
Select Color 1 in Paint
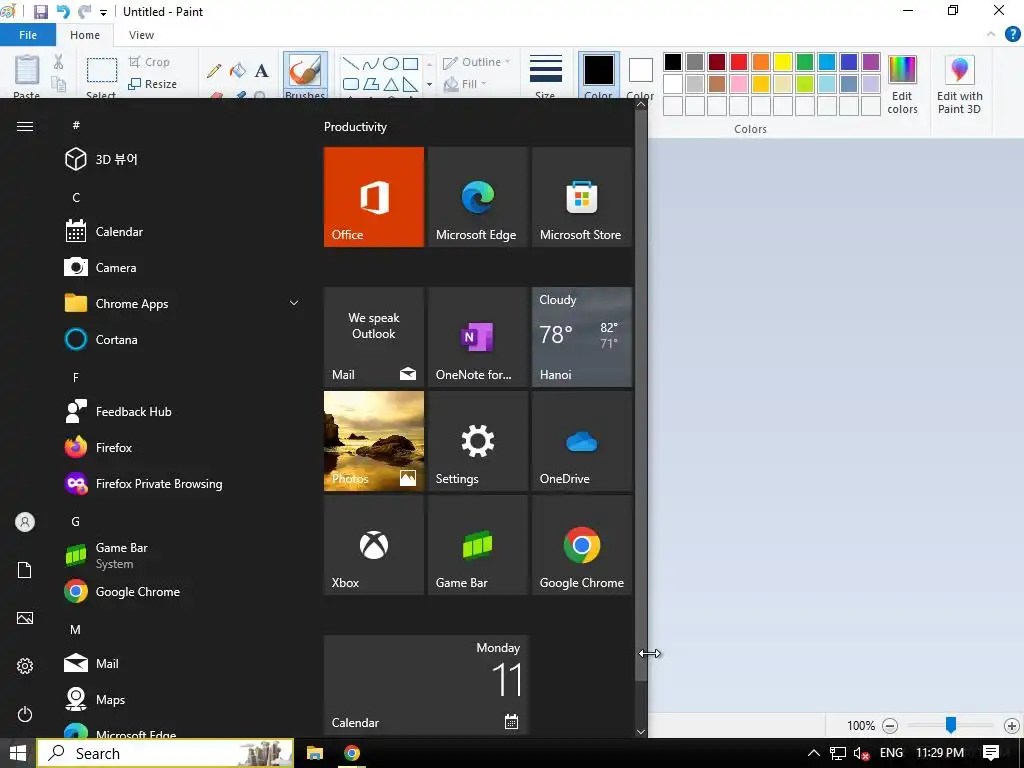click(x=599, y=75)
